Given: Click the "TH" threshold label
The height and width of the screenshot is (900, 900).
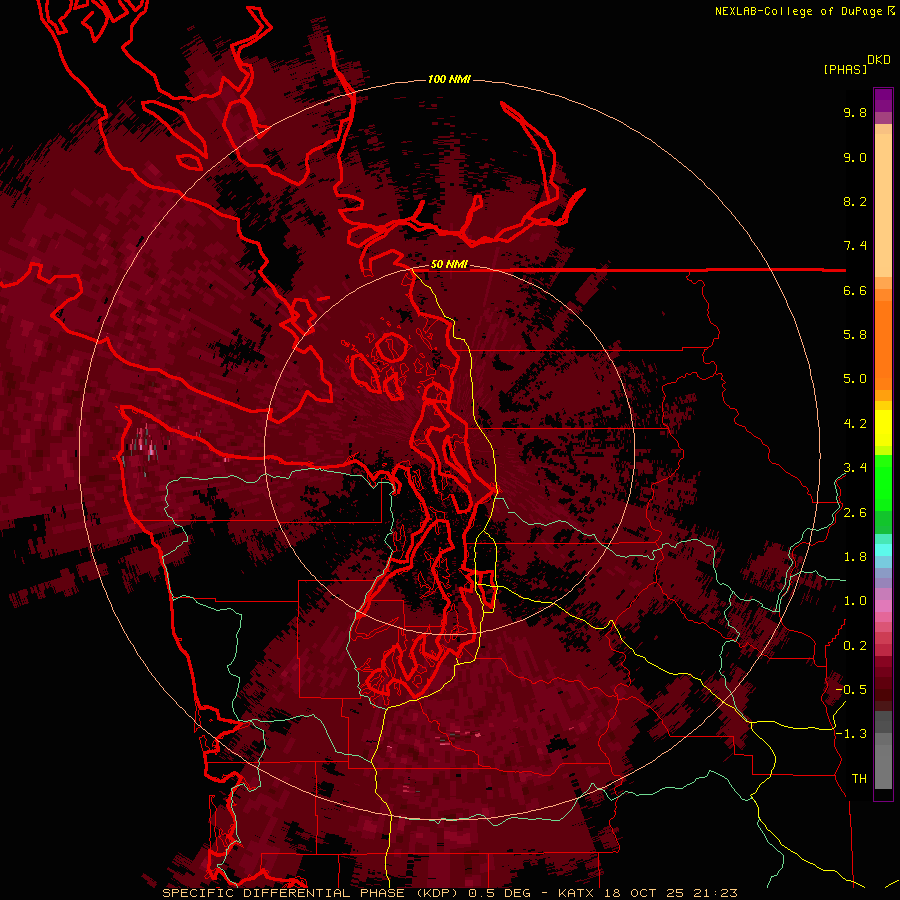Looking at the screenshot, I should (859, 779).
